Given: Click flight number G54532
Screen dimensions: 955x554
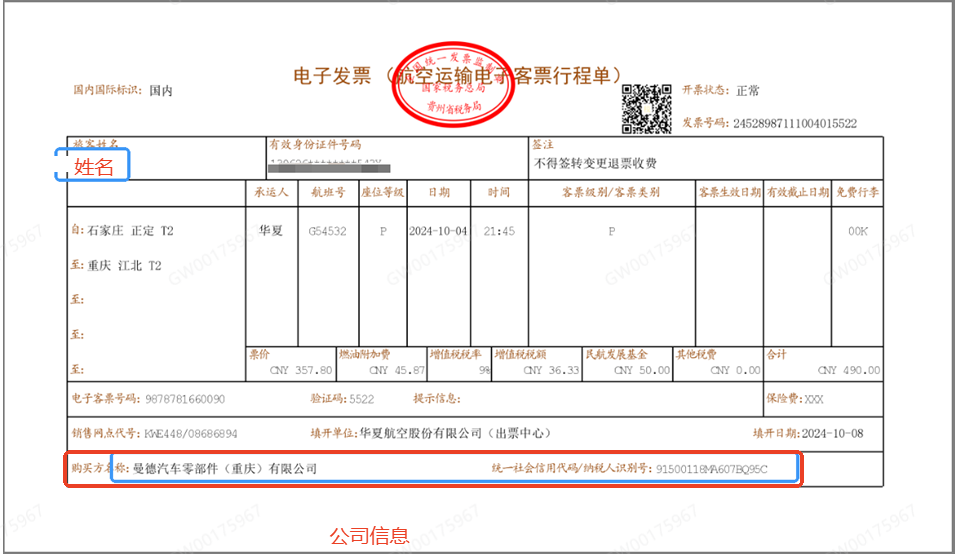Looking at the screenshot, I should click(328, 231).
